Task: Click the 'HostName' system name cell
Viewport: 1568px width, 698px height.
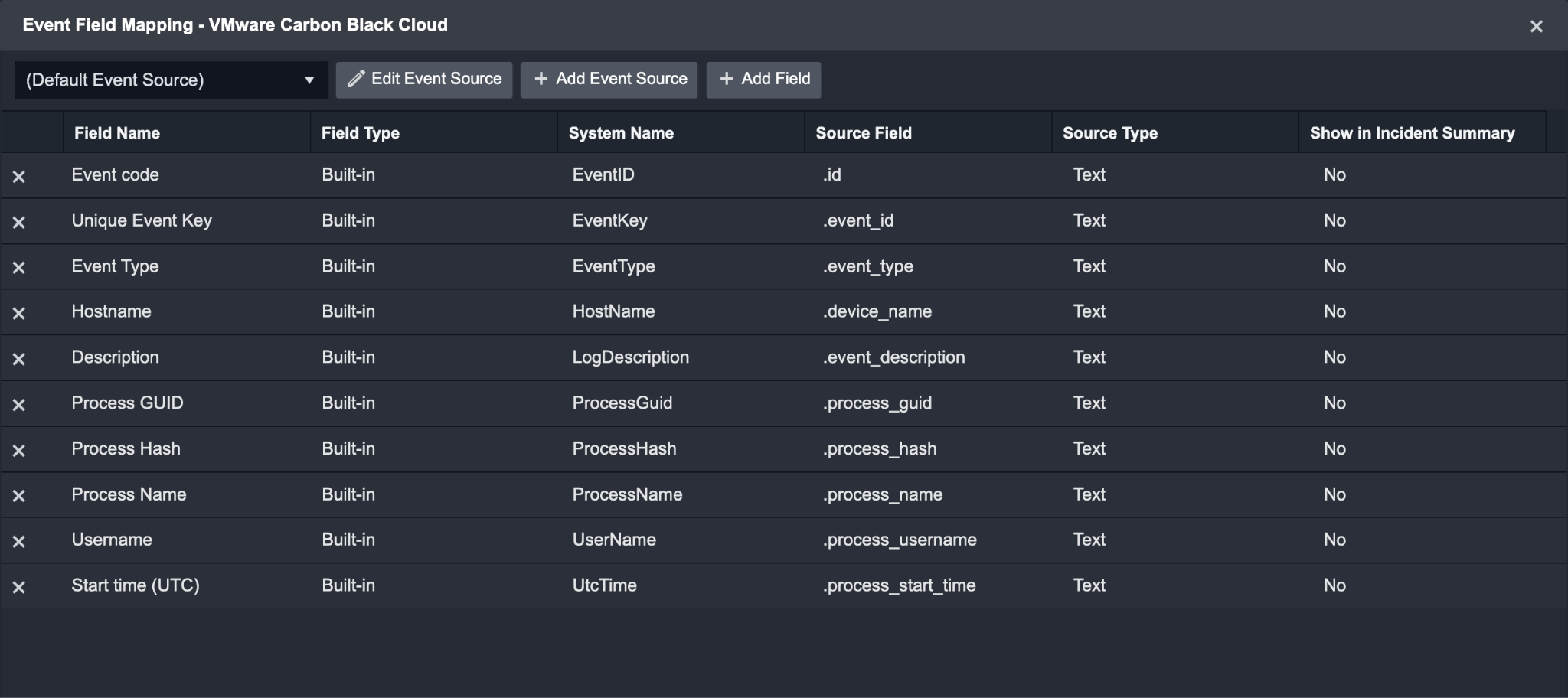Action: pyautogui.click(x=613, y=311)
